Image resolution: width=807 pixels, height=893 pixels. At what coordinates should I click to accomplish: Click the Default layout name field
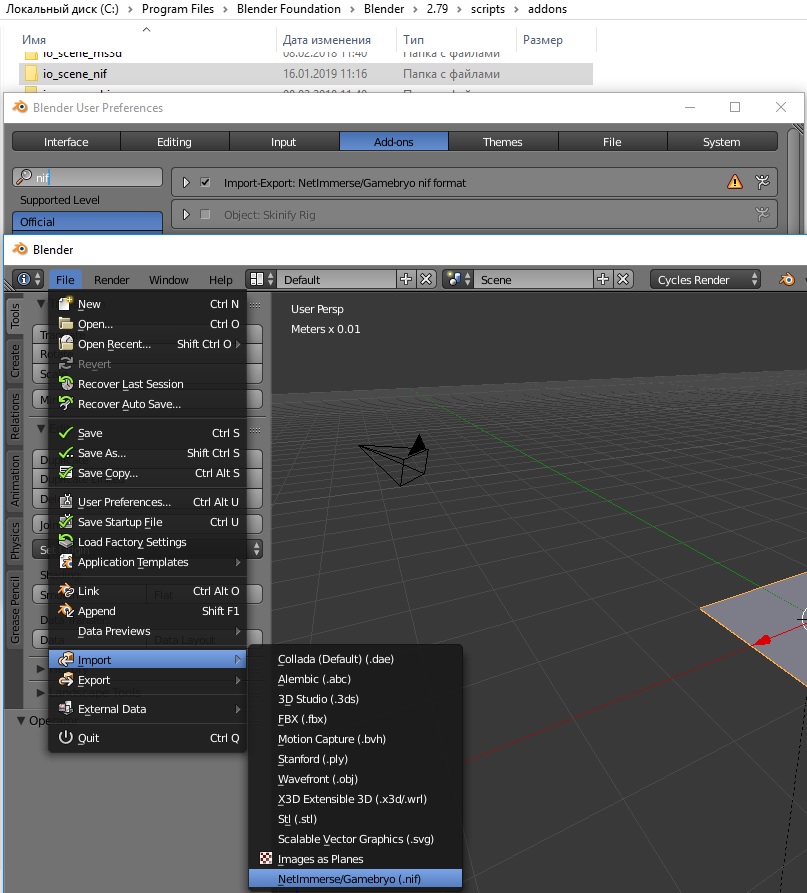(336, 280)
